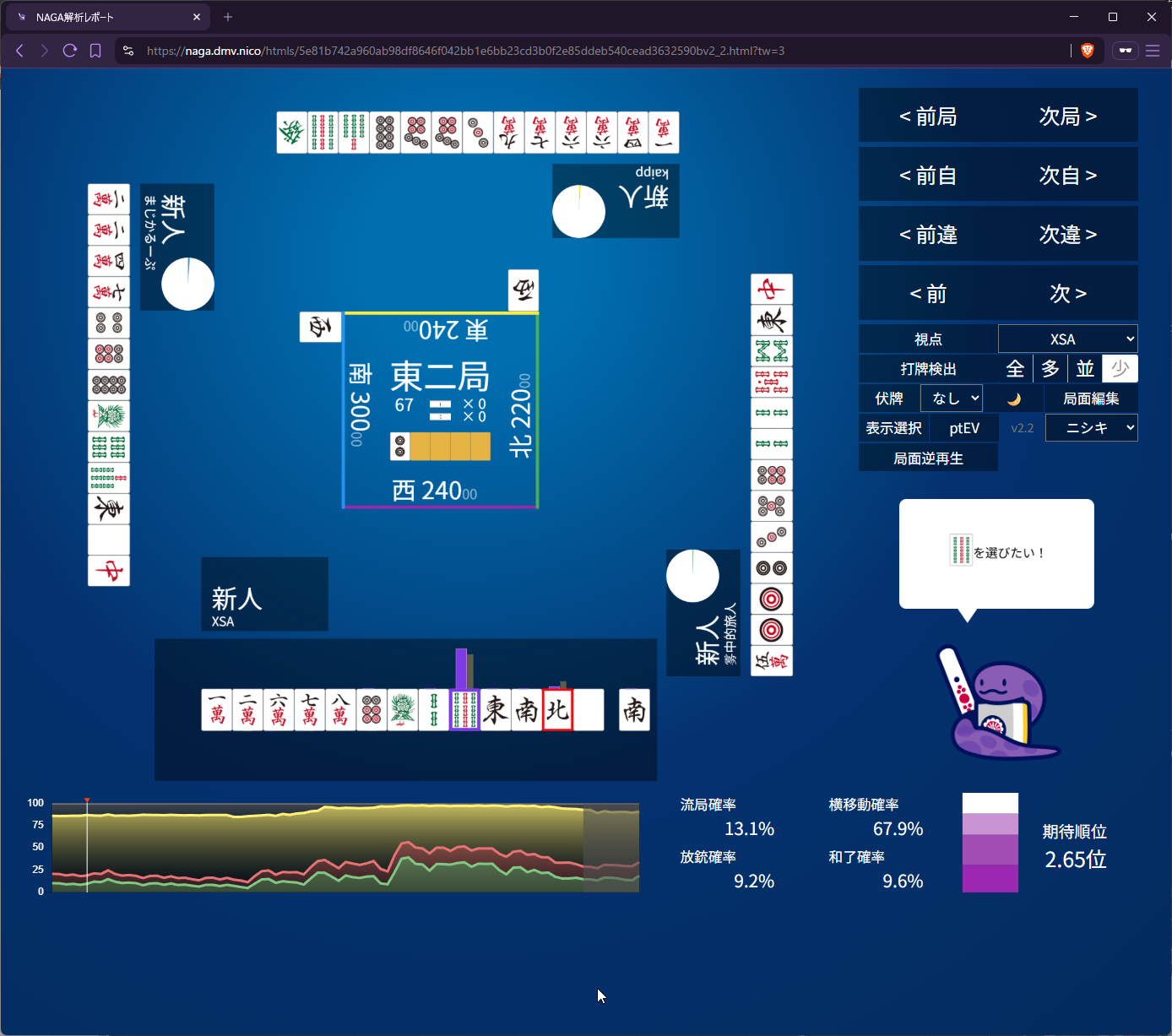The image size is (1172, 1036).
Task: Toggle the moon dark mode icon
Action: (1014, 399)
